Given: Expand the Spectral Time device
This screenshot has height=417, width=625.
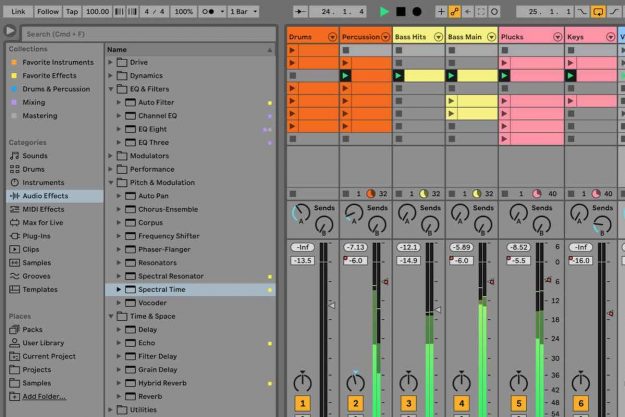Looking at the screenshot, I should coord(119,289).
